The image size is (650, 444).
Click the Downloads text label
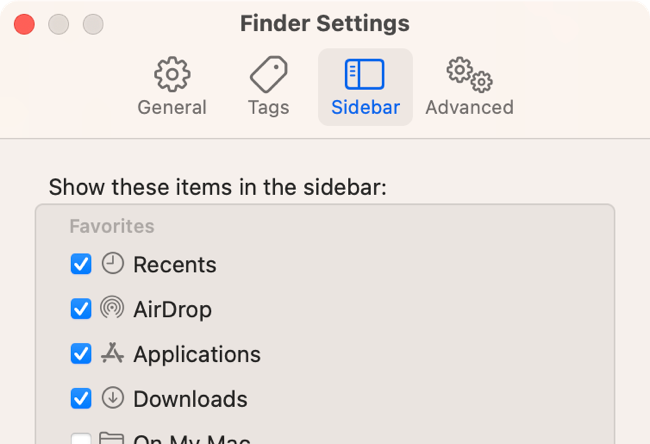pos(190,399)
